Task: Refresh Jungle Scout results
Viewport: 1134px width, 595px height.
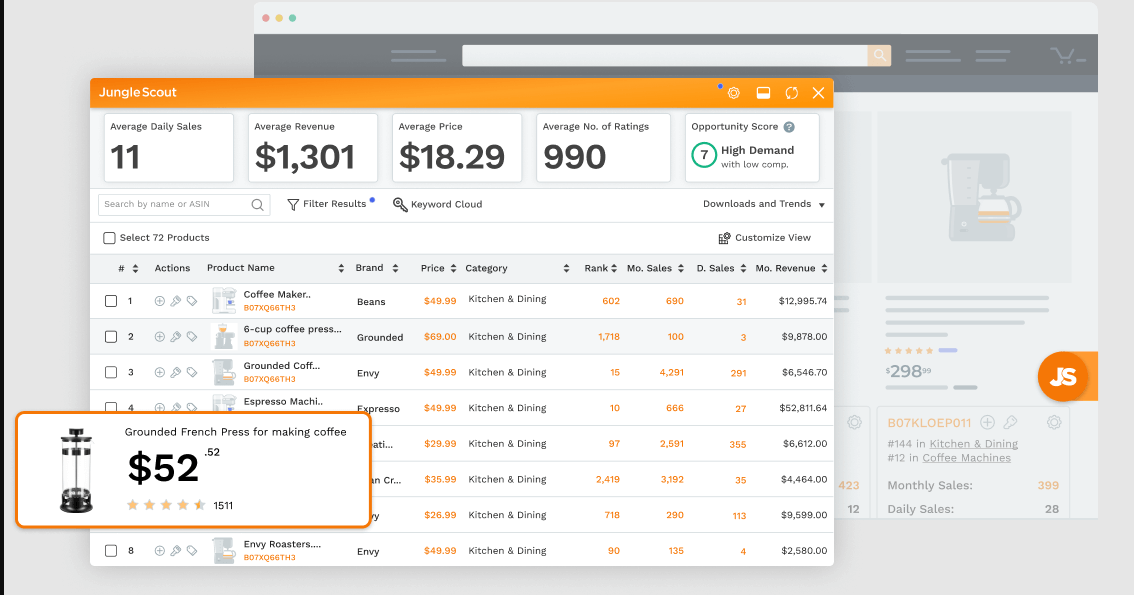Action: 792,93
